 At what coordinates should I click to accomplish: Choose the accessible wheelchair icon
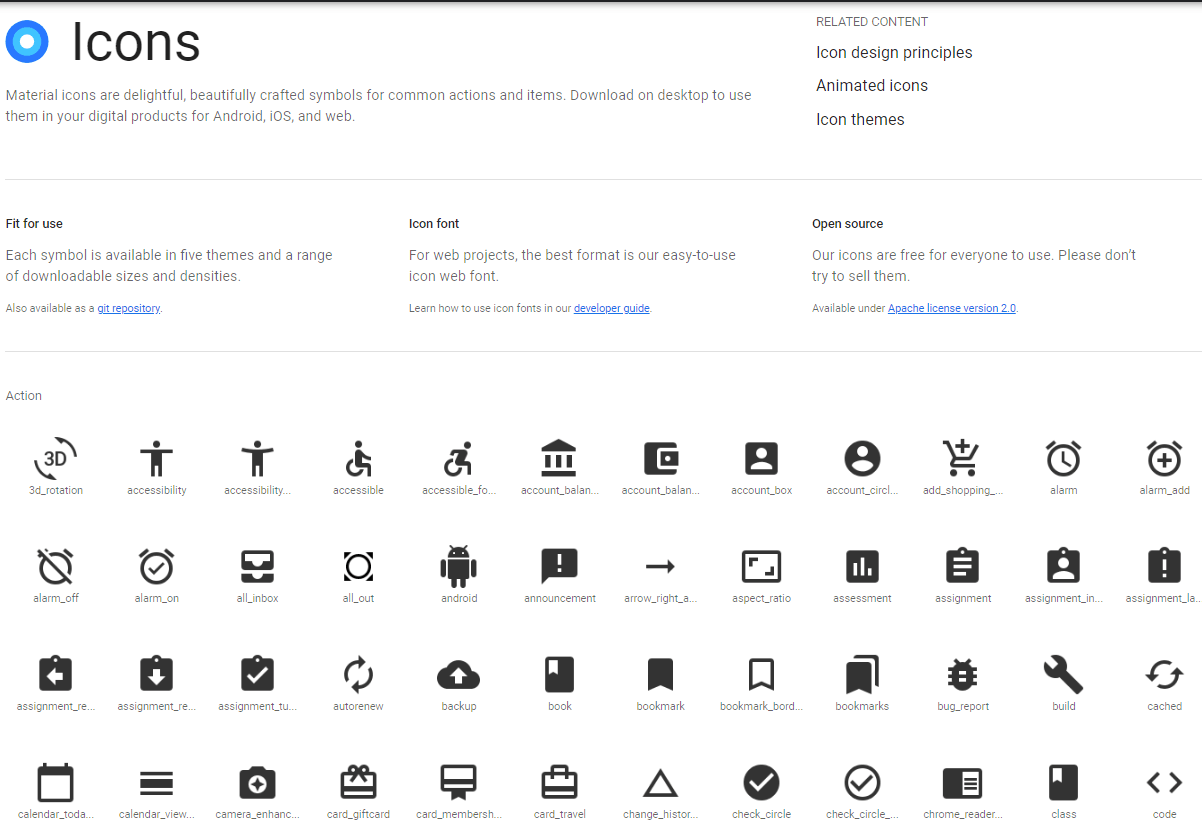[x=358, y=458]
